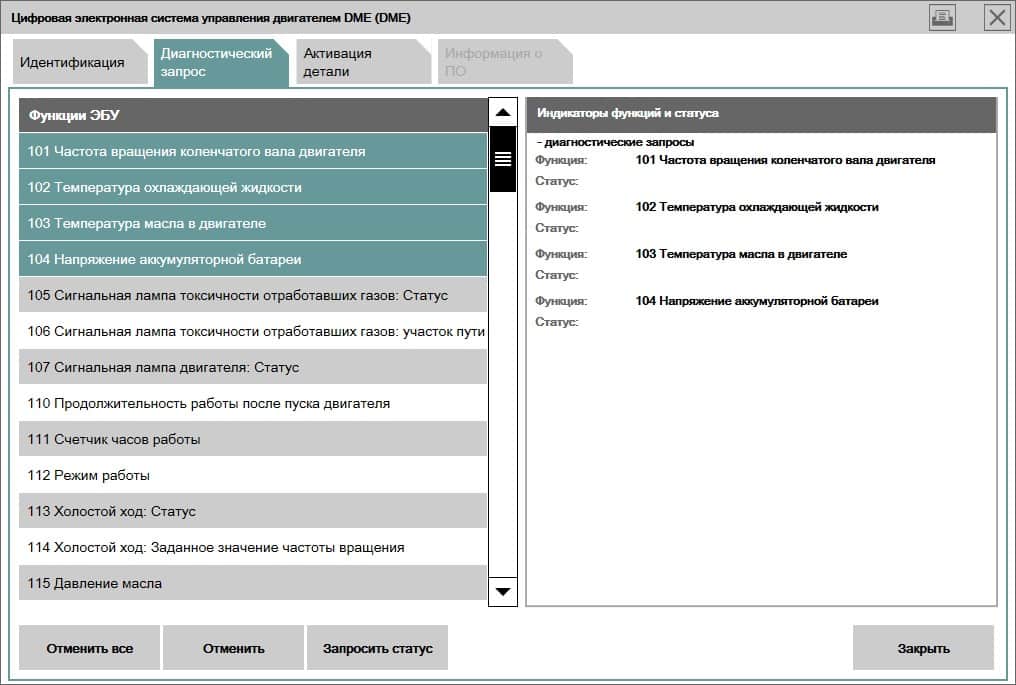The width and height of the screenshot is (1016, 685).
Task: Click status entry 104 Напряжение батареи right panel
Action: [757, 301]
